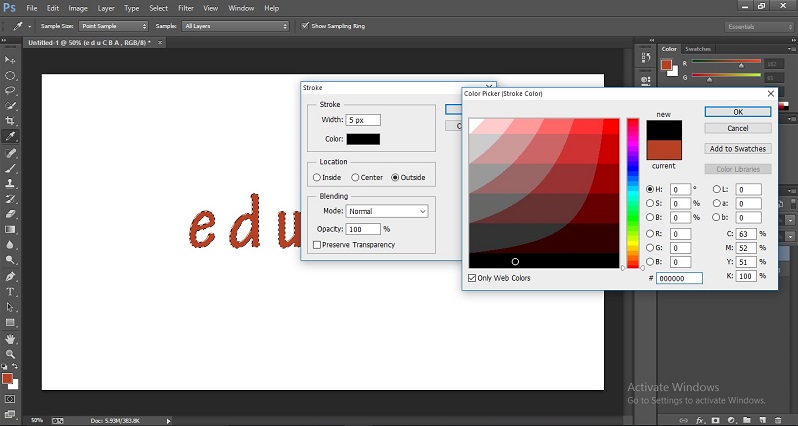This screenshot has width=798, height=426.
Task: Click the fx layer style icon
Action: tap(701, 420)
